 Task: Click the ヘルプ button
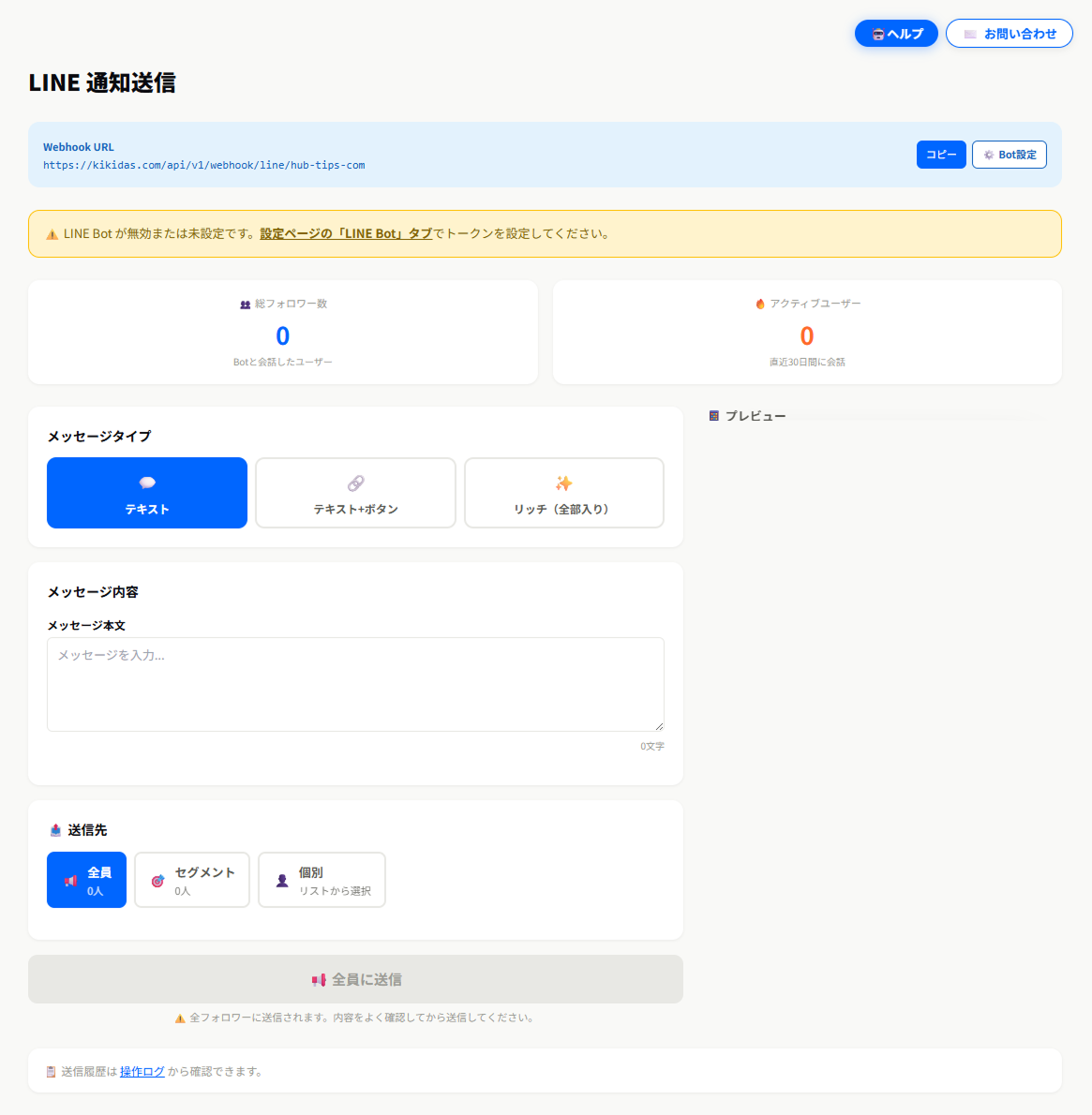[895, 33]
